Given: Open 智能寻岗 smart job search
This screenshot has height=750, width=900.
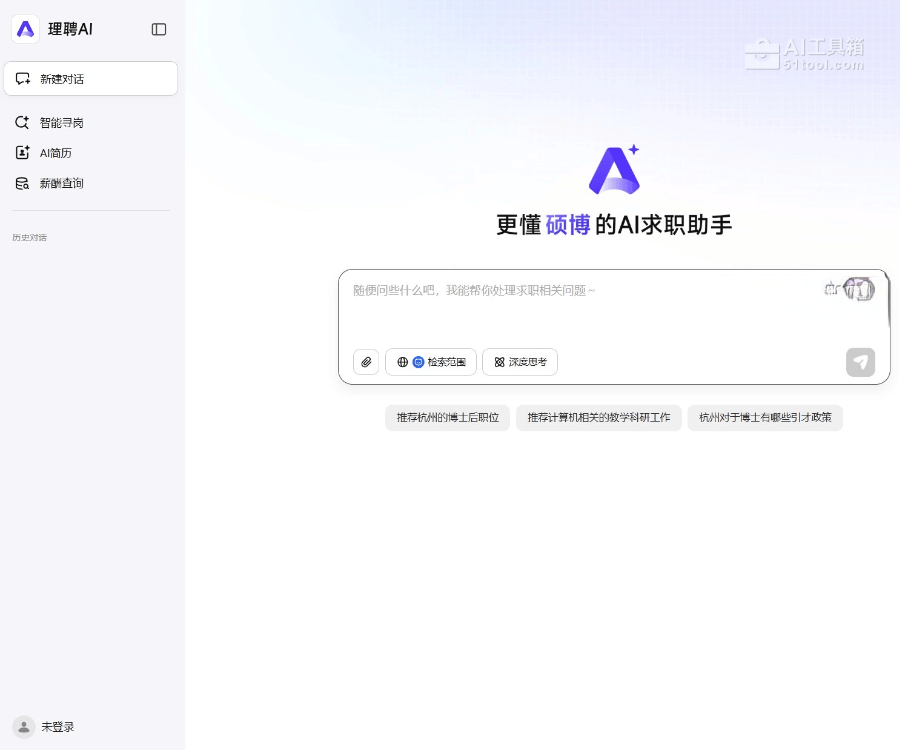Looking at the screenshot, I should point(61,123).
